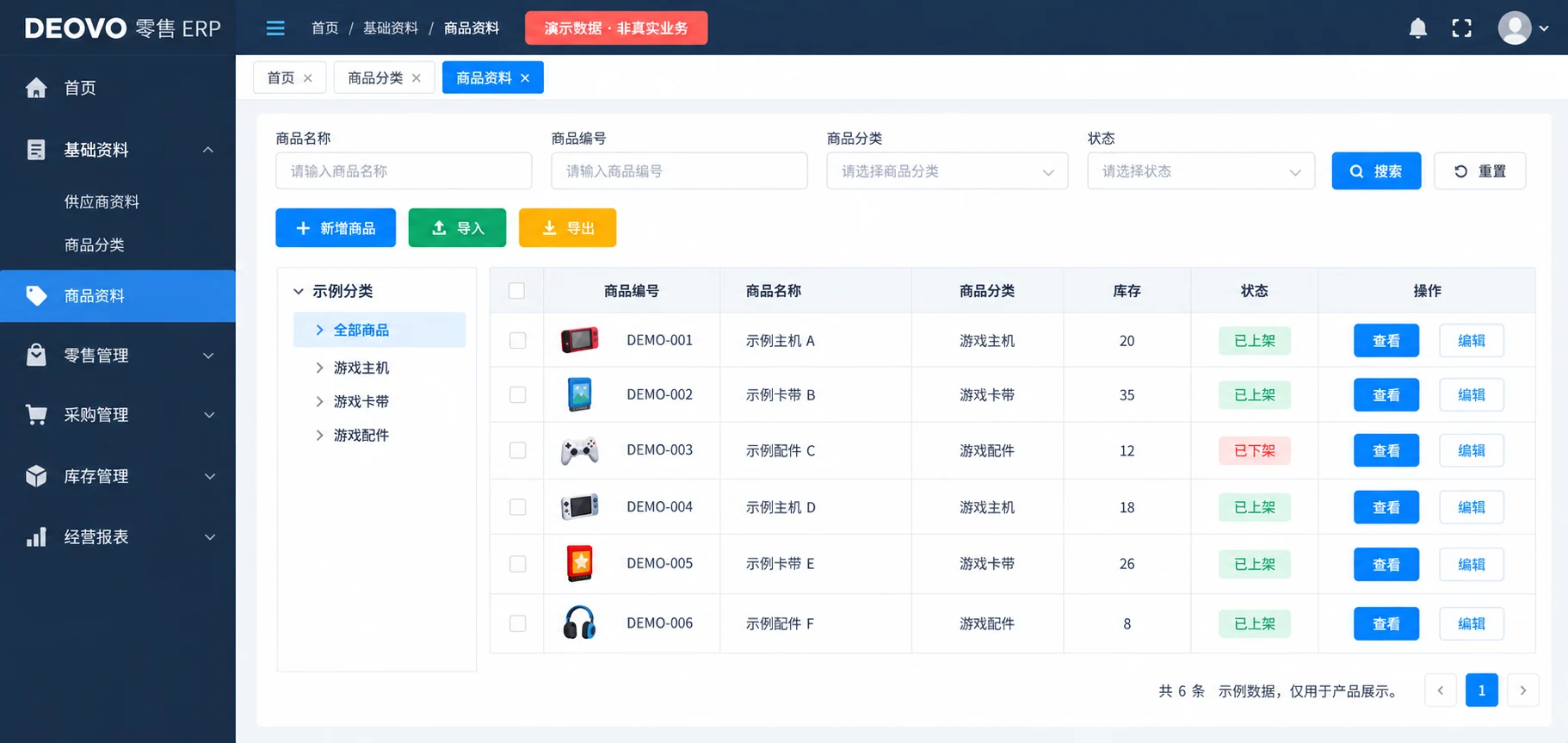
Task: Toggle the sidebar hamburger menu icon
Action: pos(275,28)
